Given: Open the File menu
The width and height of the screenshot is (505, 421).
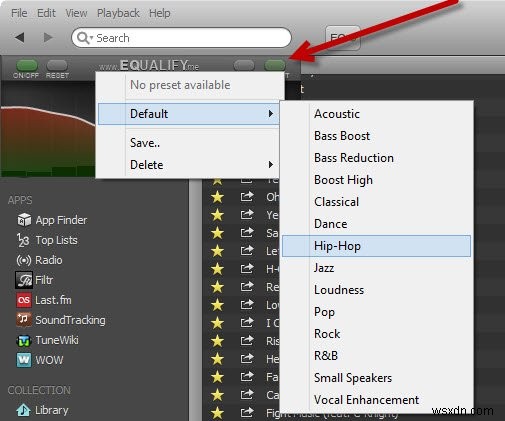Looking at the screenshot, I should pos(19,13).
